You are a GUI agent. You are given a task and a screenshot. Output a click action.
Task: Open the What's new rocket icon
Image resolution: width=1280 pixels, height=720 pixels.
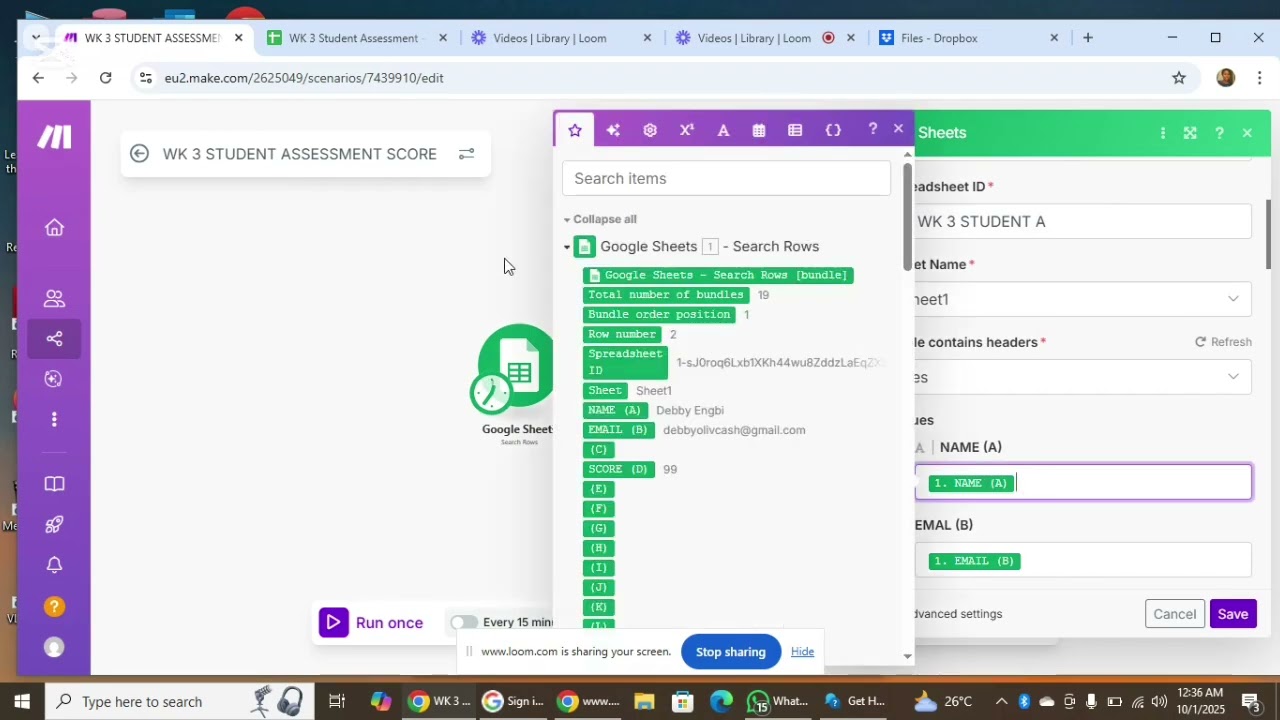pyautogui.click(x=54, y=524)
